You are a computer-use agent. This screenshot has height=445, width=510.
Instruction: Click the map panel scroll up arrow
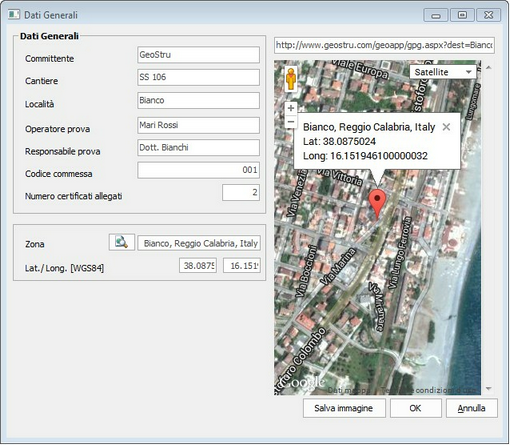[x=489, y=68]
